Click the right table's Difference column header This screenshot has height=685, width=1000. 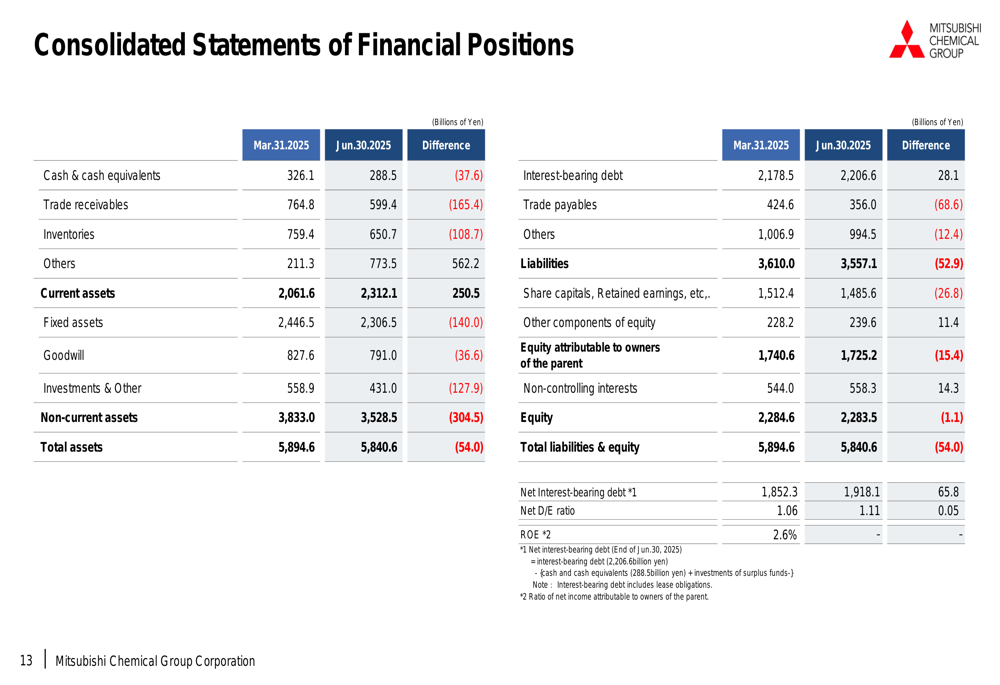point(925,145)
